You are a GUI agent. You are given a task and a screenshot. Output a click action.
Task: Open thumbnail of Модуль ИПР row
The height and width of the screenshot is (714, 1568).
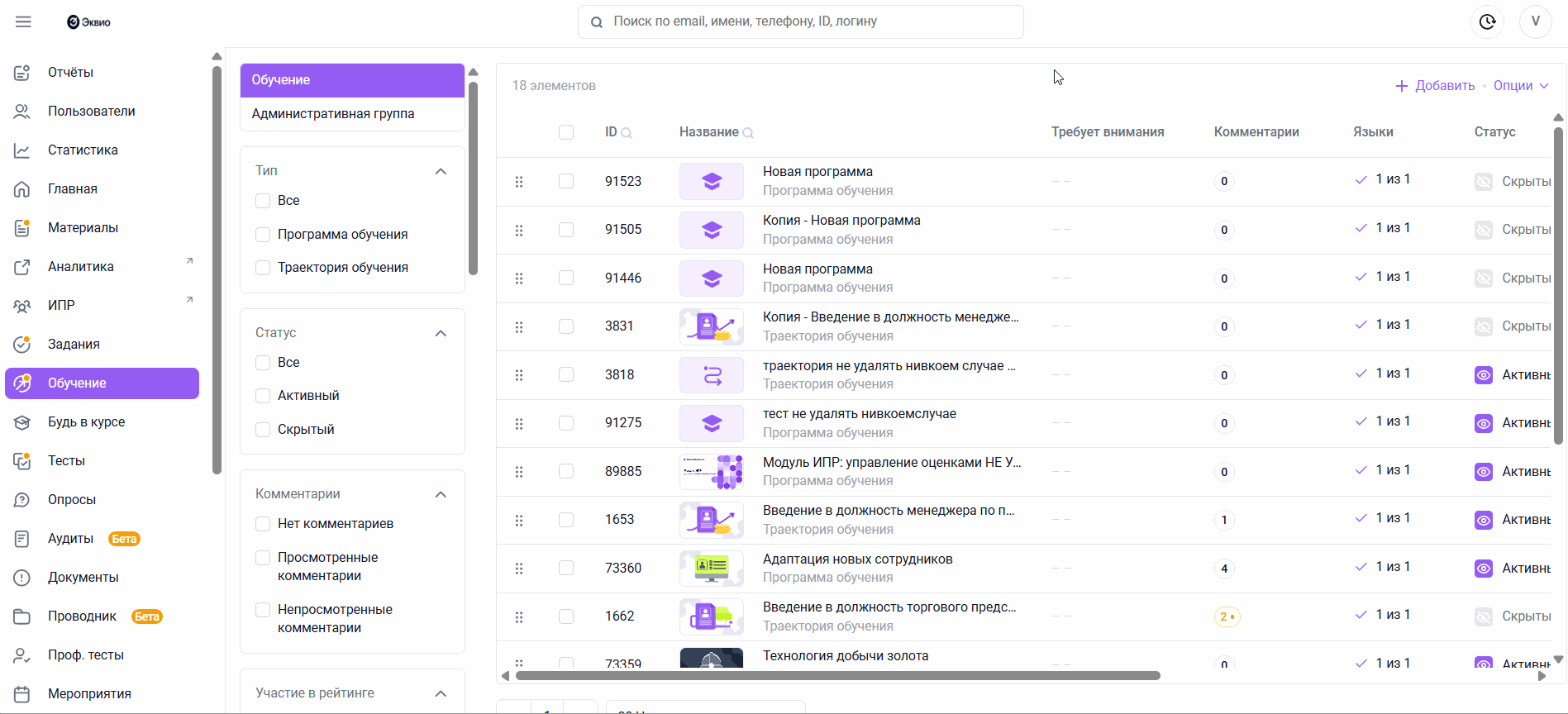[x=712, y=472]
